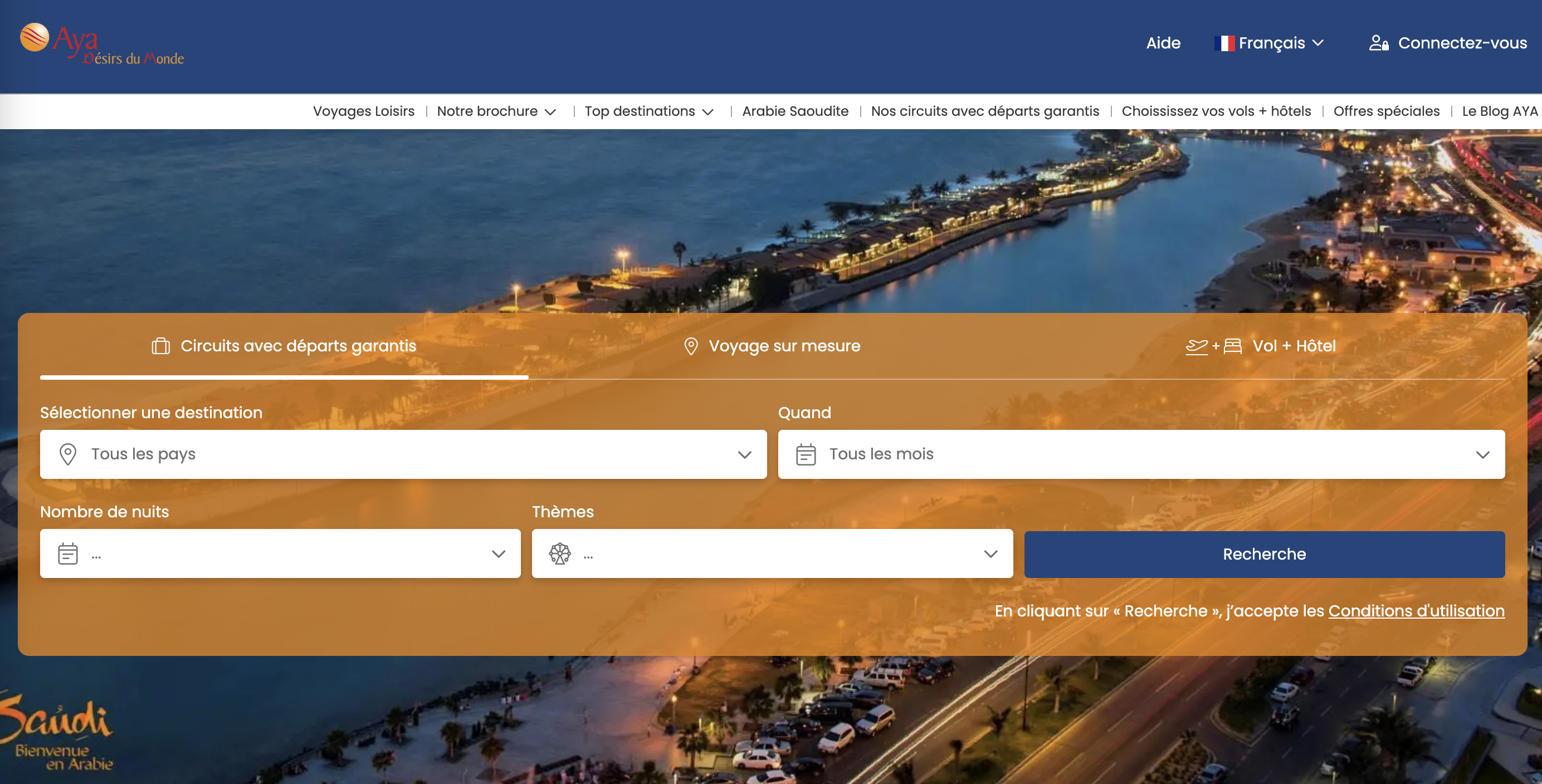Switch to Vol + Hôtel tab

coord(1261,346)
